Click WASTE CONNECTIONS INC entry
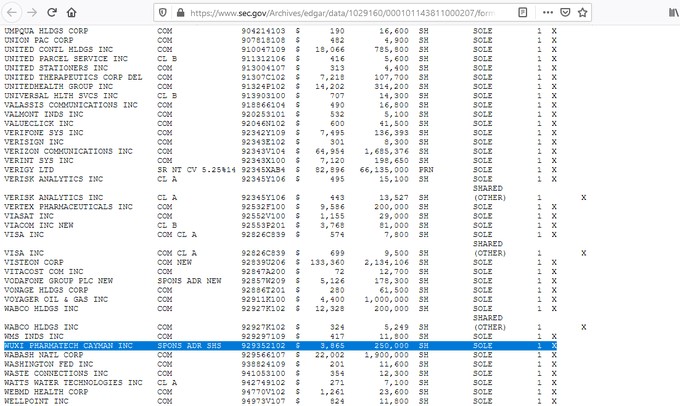Viewport: 680px width, 406px height. 56,373
